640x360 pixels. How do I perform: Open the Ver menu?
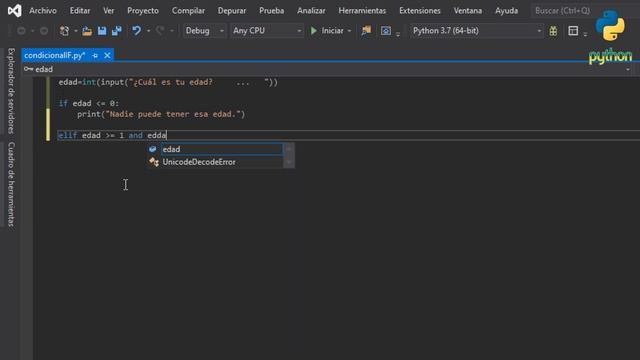pos(109,11)
